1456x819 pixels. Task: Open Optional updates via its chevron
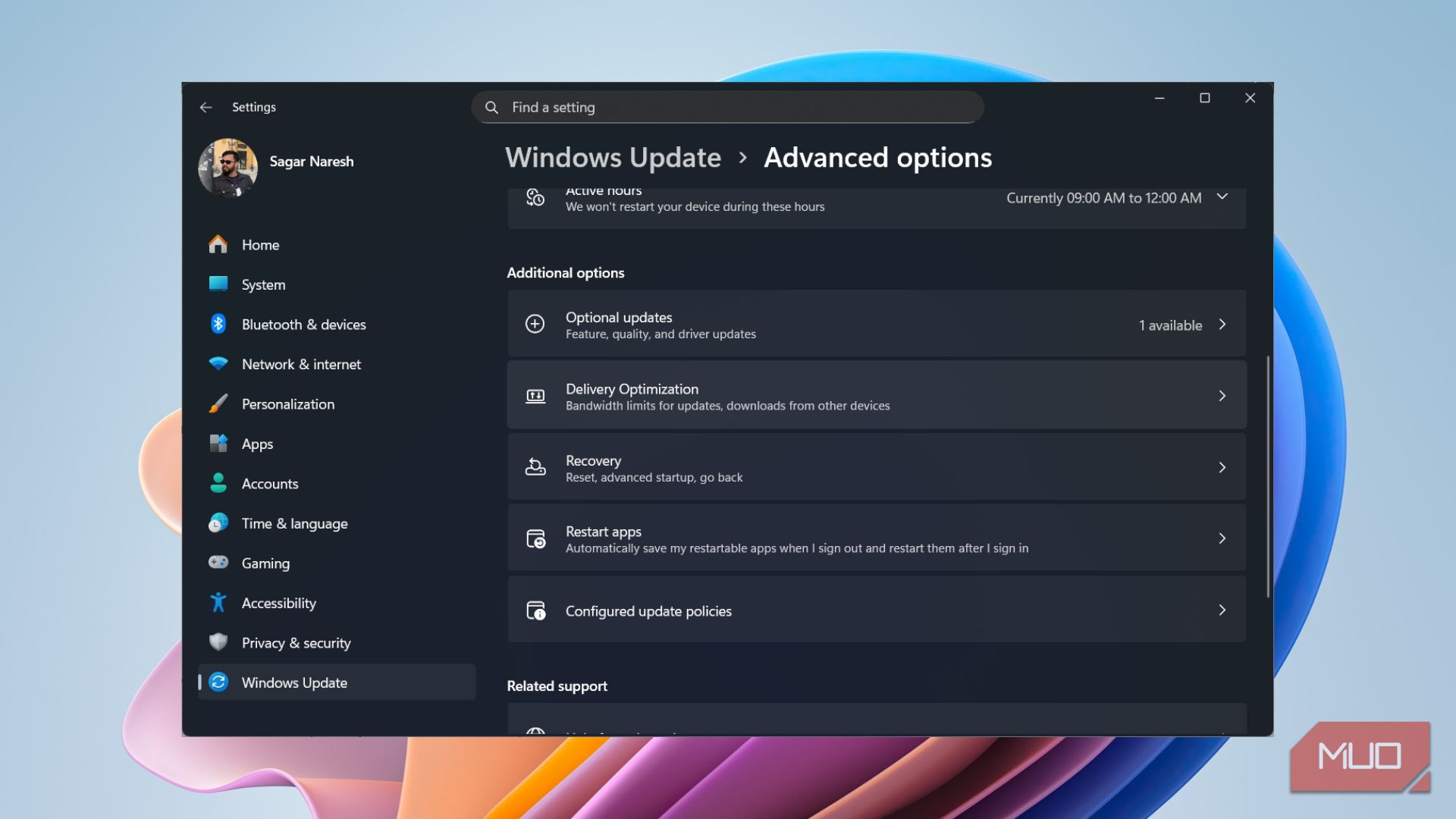[x=1222, y=325]
